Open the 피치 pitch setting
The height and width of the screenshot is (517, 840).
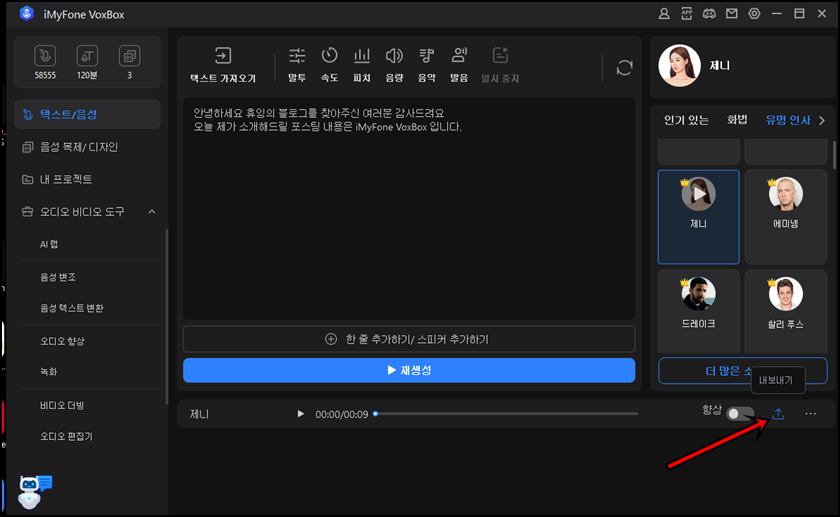click(362, 64)
